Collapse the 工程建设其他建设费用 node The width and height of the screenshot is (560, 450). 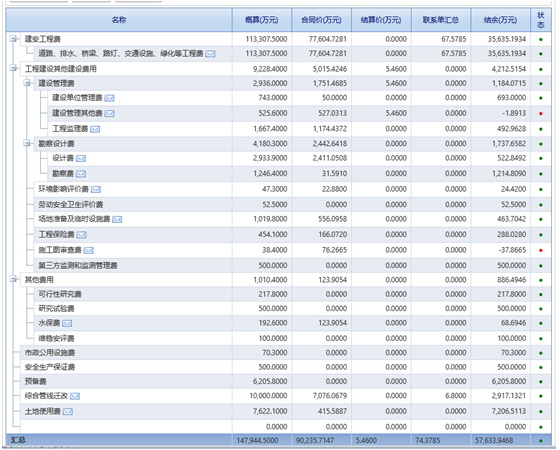(x=14, y=68)
